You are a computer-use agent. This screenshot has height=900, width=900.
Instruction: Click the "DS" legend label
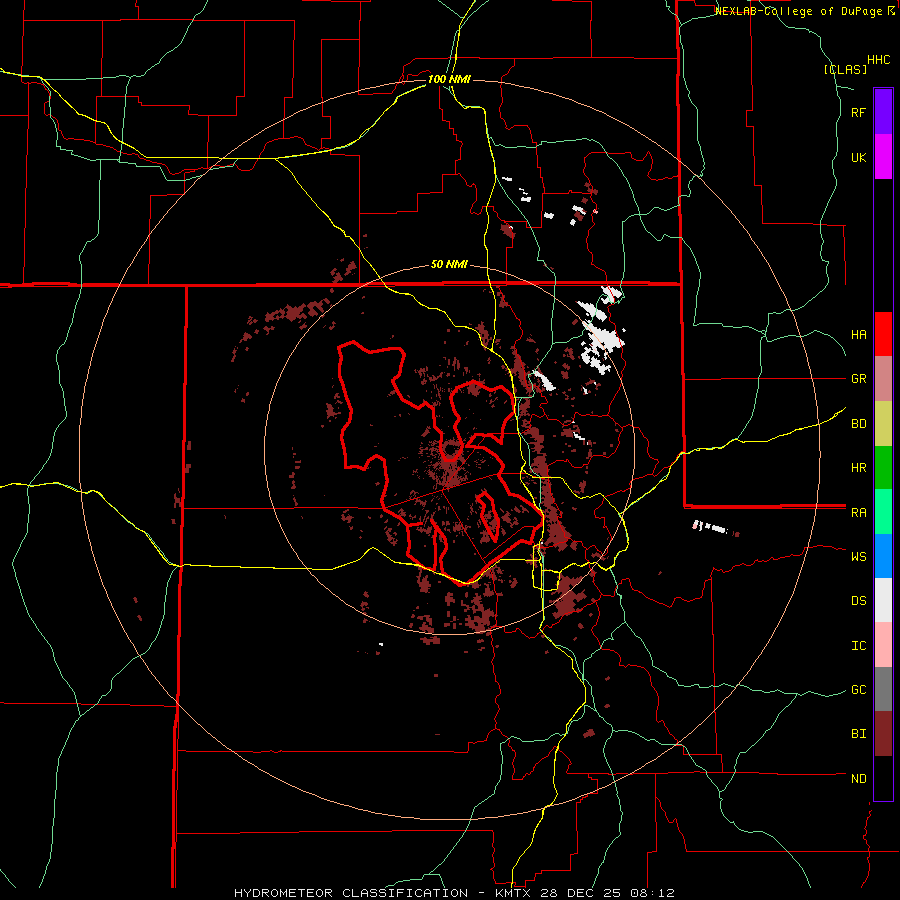click(x=858, y=601)
